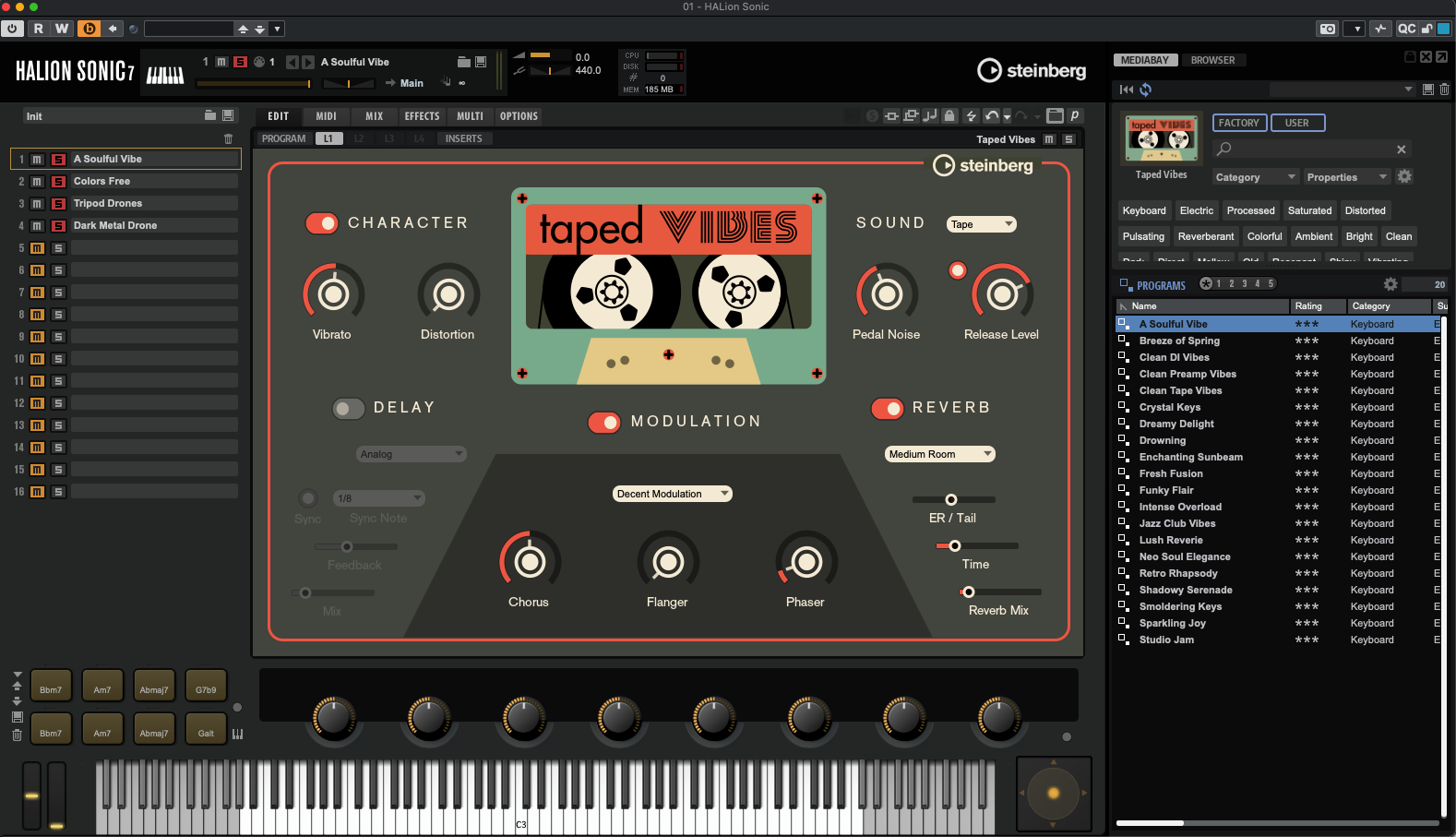The image size is (1456, 837).
Task: Trigger the G7b9 chord pad
Action: point(206,689)
